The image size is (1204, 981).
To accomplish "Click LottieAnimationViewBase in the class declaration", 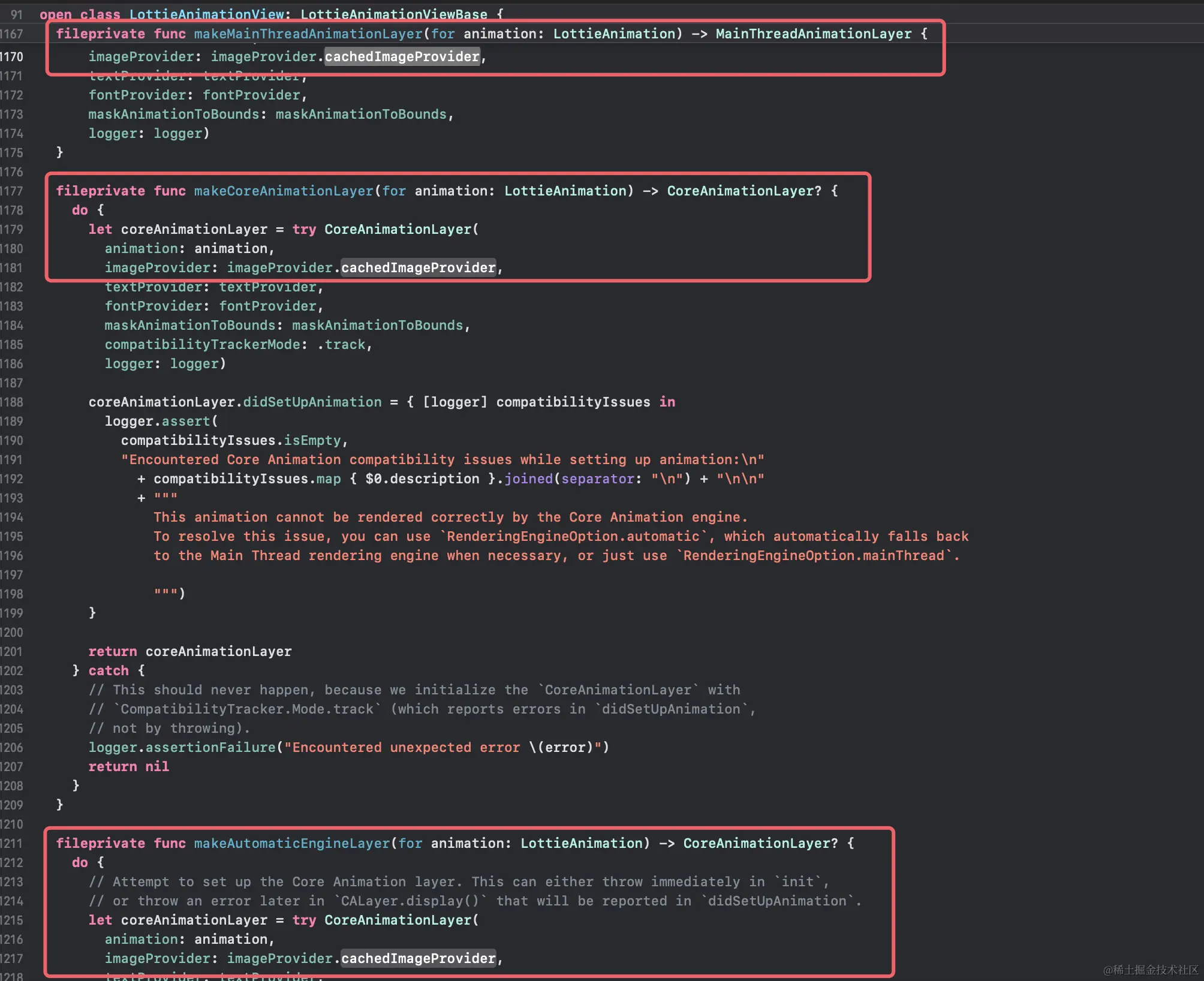I will coord(394,14).
